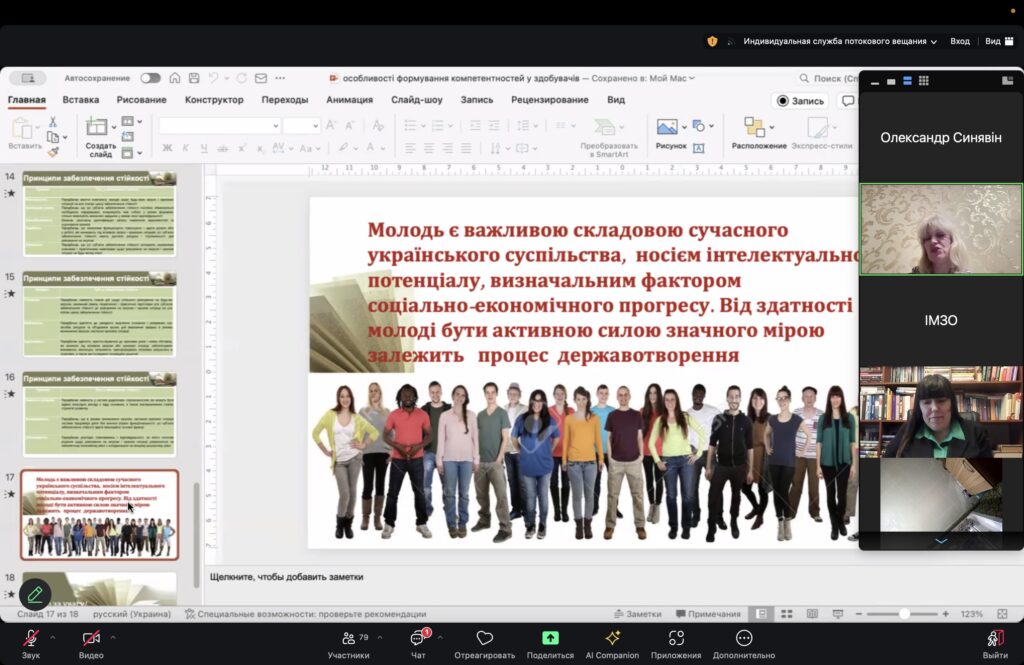This screenshot has width=1024, height=665.
Task: Insert a text box from the ribbon
Action: (698, 148)
